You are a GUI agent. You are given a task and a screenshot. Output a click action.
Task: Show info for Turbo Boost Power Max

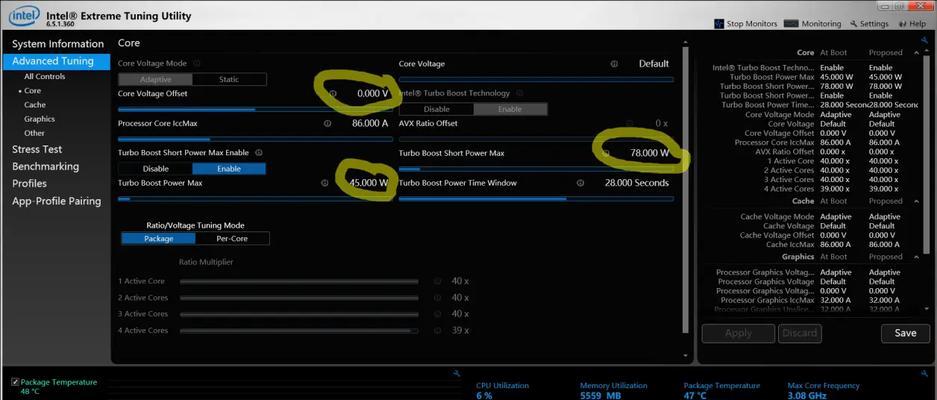[x=324, y=183]
